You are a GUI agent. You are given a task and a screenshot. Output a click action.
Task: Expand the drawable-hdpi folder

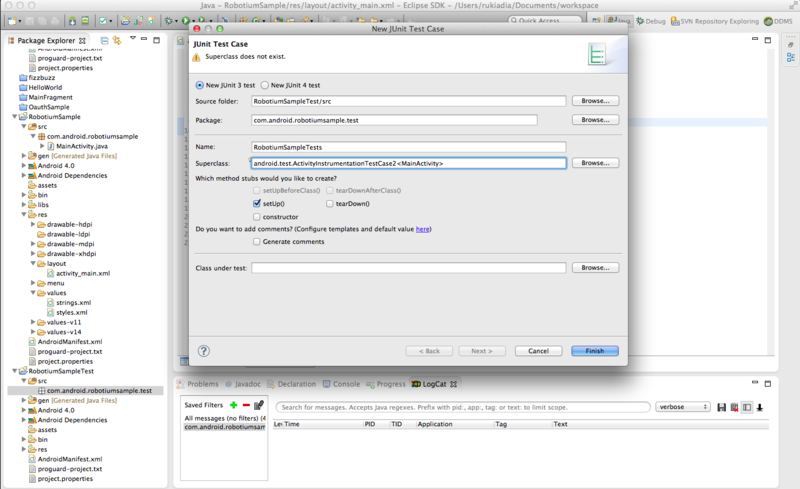[33, 224]
